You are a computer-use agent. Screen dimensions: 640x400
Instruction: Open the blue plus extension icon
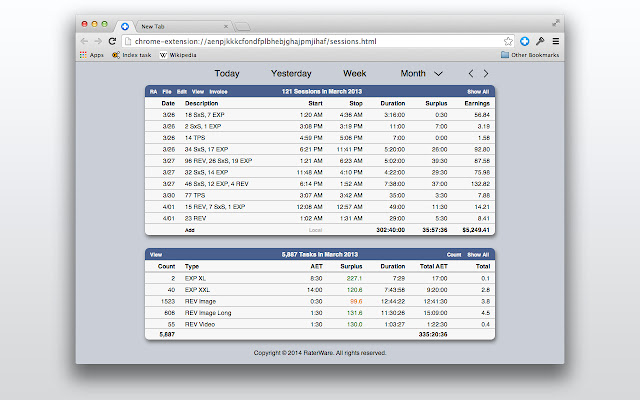click(524, 41)
